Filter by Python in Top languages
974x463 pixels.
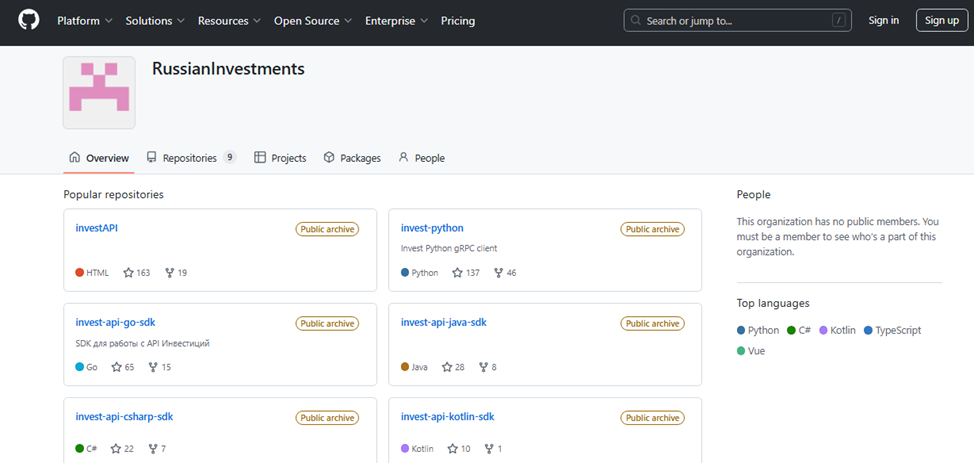tap(758, 330)
